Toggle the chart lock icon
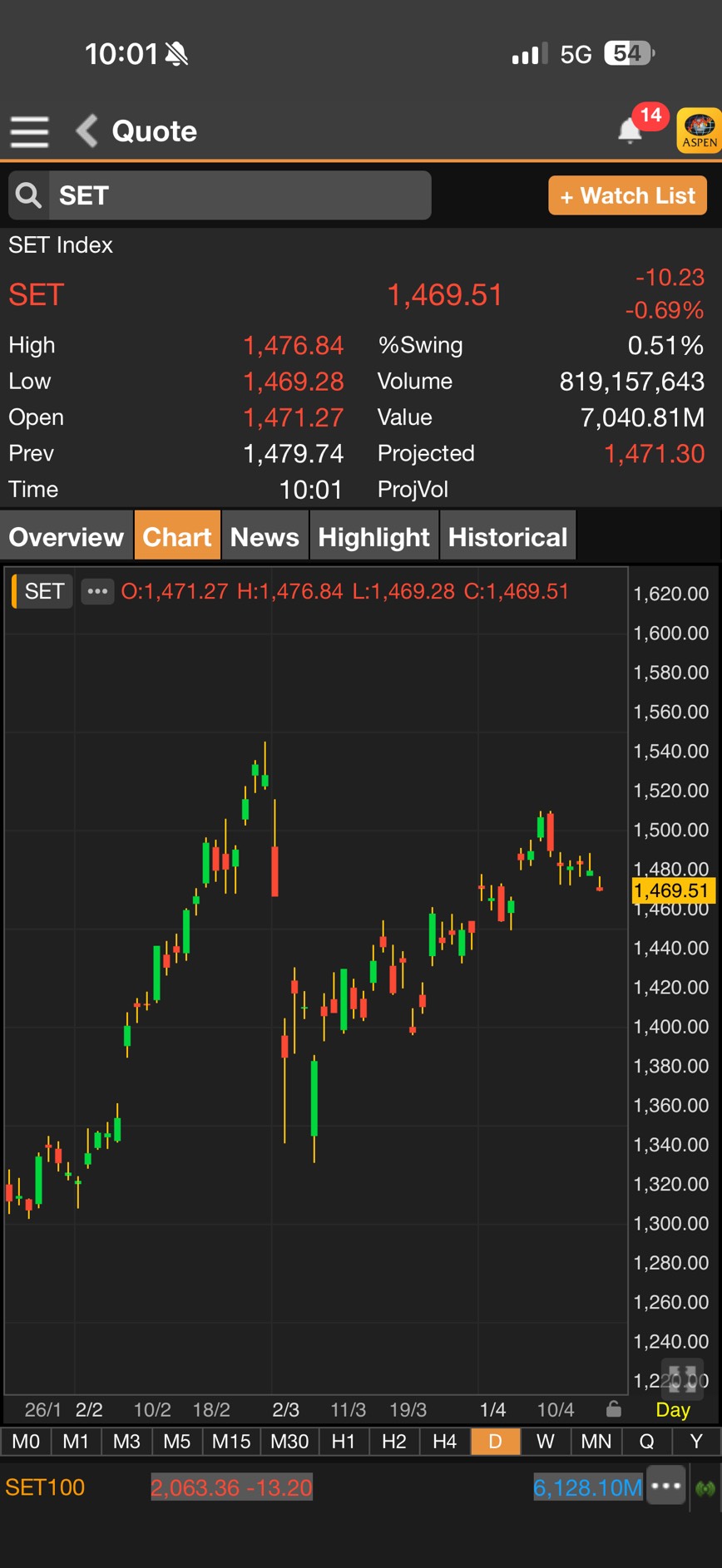 tap(614, 1409)
